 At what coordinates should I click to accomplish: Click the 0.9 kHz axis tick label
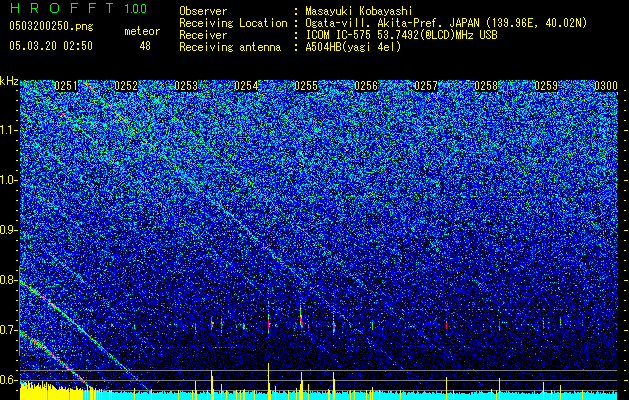click(9, 230)
